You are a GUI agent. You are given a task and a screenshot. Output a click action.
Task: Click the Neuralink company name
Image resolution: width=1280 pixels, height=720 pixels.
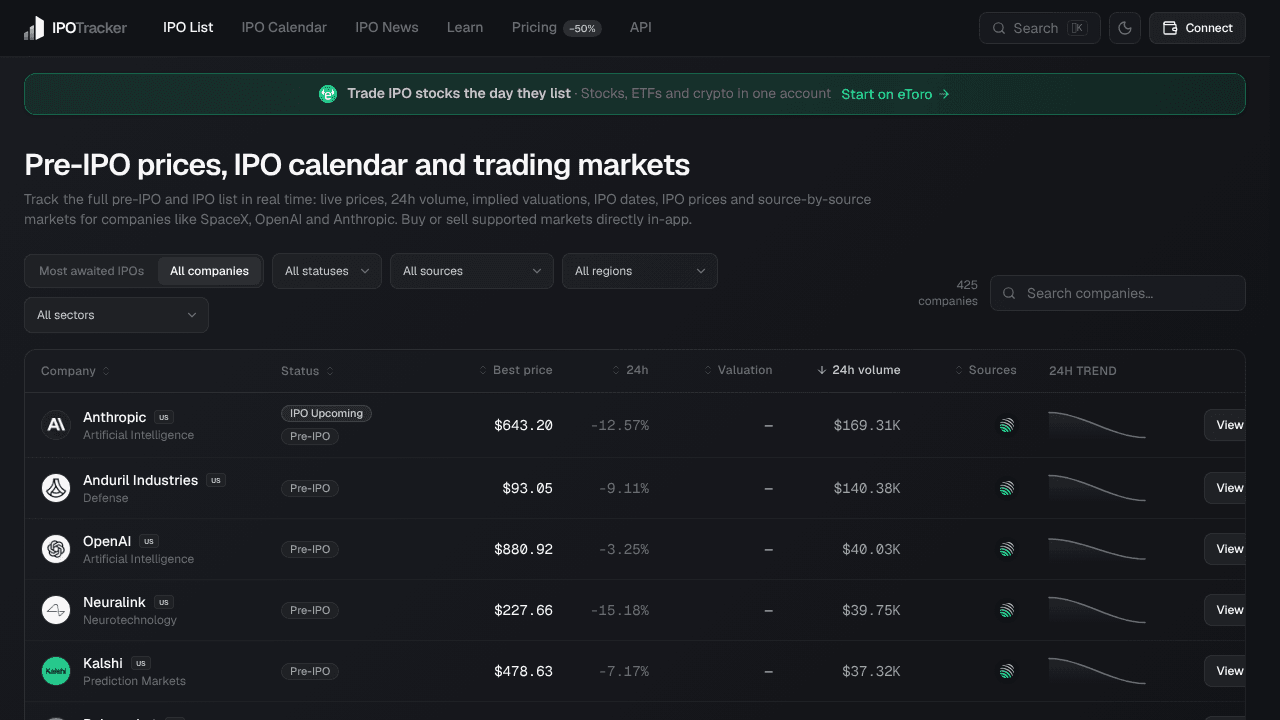(x=114, y=602)
